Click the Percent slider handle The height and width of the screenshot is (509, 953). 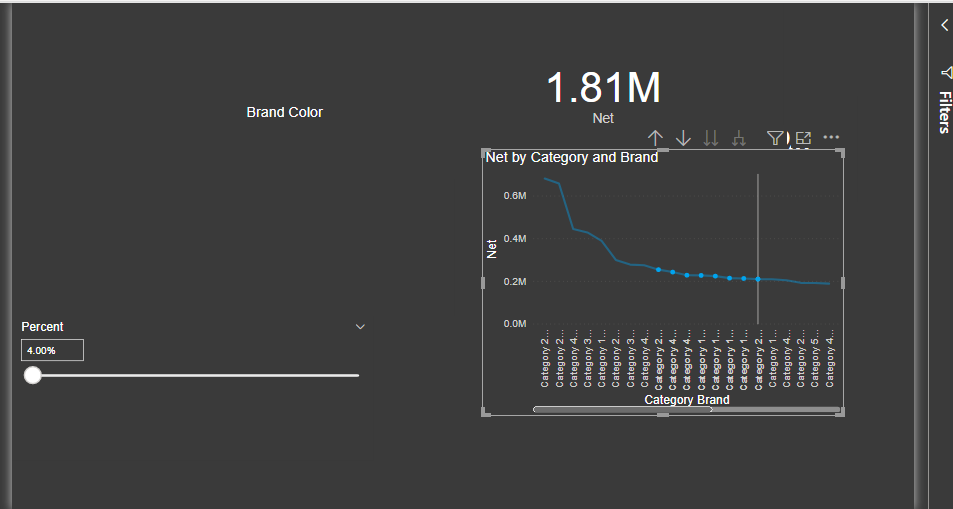tap(32, 375)
